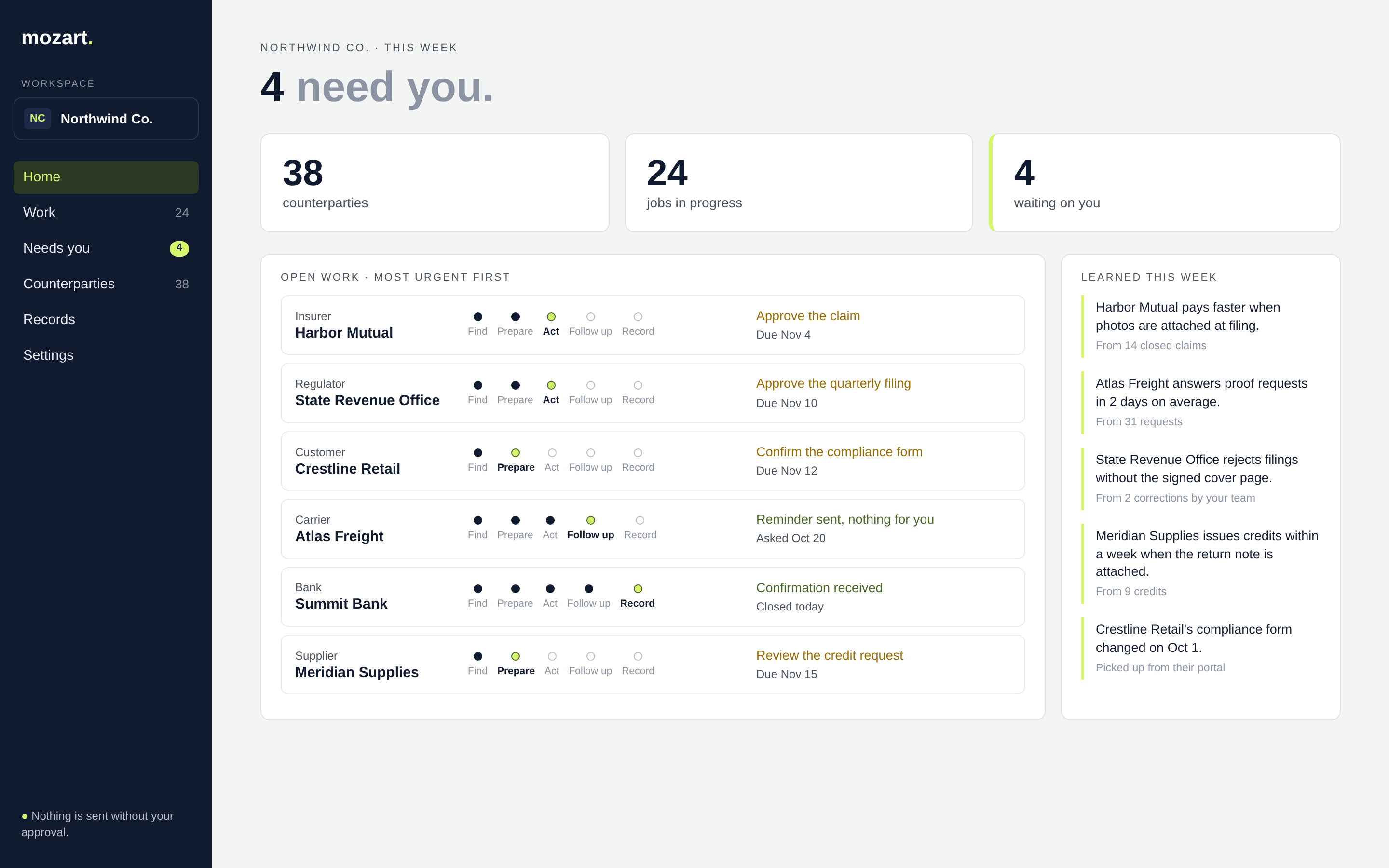The image size is (1389, 868).
Task: Click Summit Bank's Record step dot
Action: point(638,589)
